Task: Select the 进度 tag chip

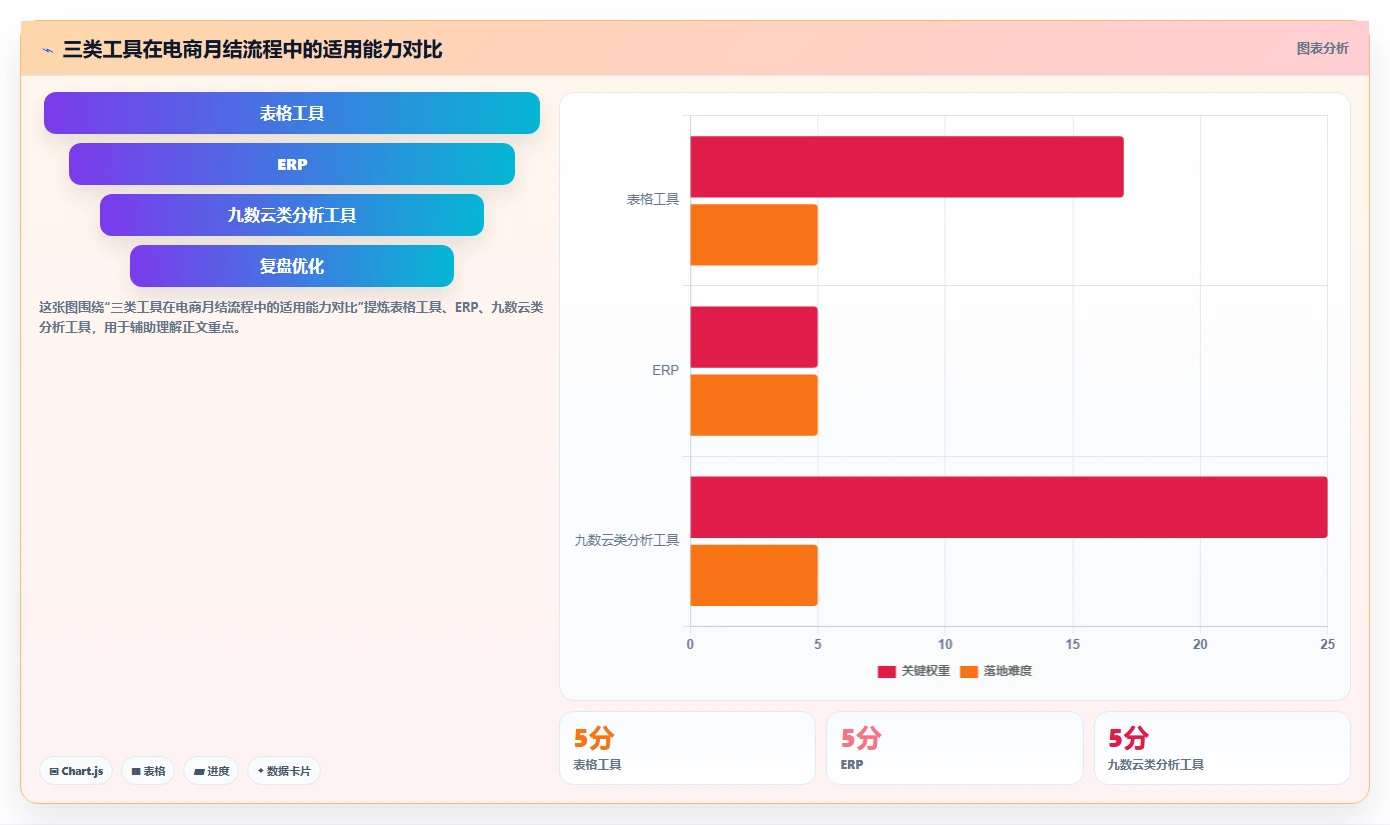Action: click(x=211, y=771)
